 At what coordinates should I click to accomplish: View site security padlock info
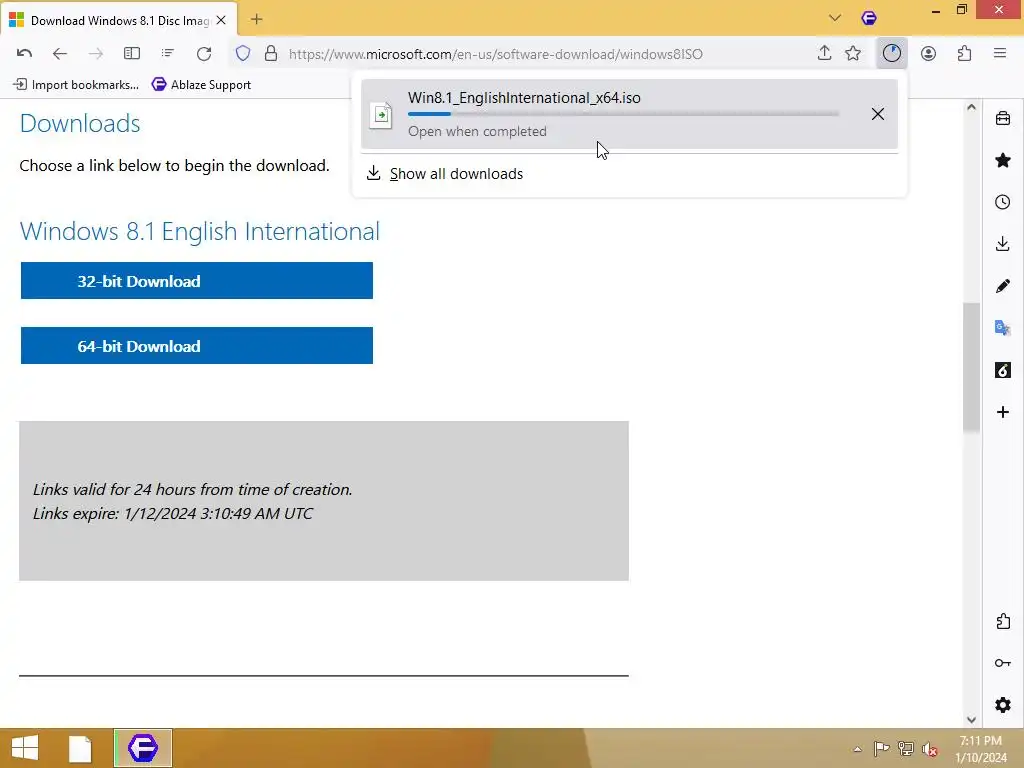pos(271,54)
